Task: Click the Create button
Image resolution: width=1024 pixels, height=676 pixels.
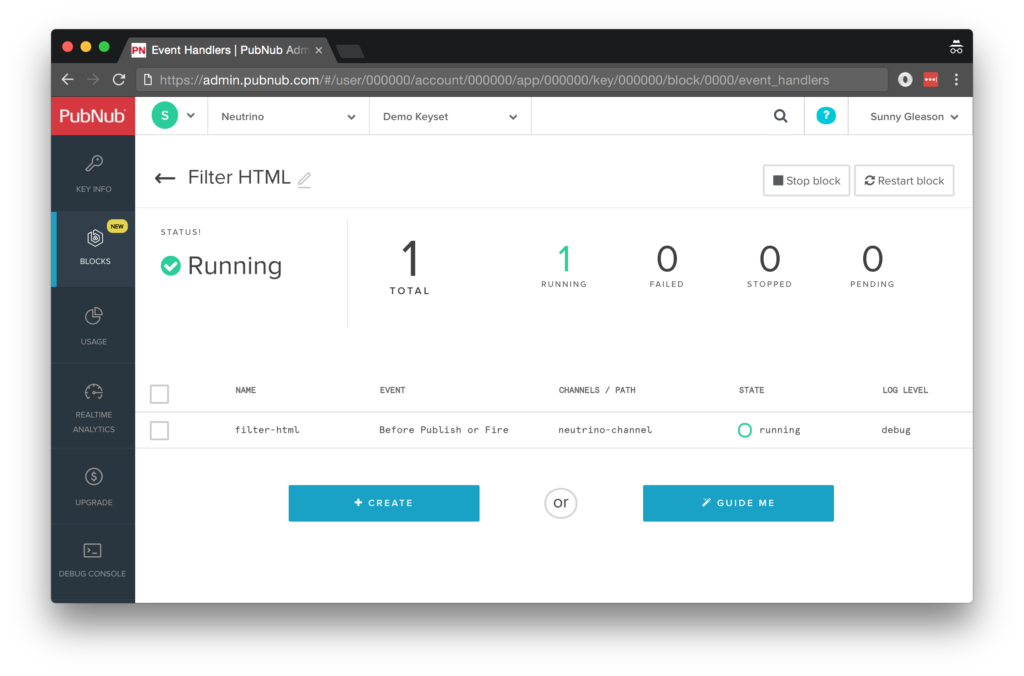Action: pos(384,503)
